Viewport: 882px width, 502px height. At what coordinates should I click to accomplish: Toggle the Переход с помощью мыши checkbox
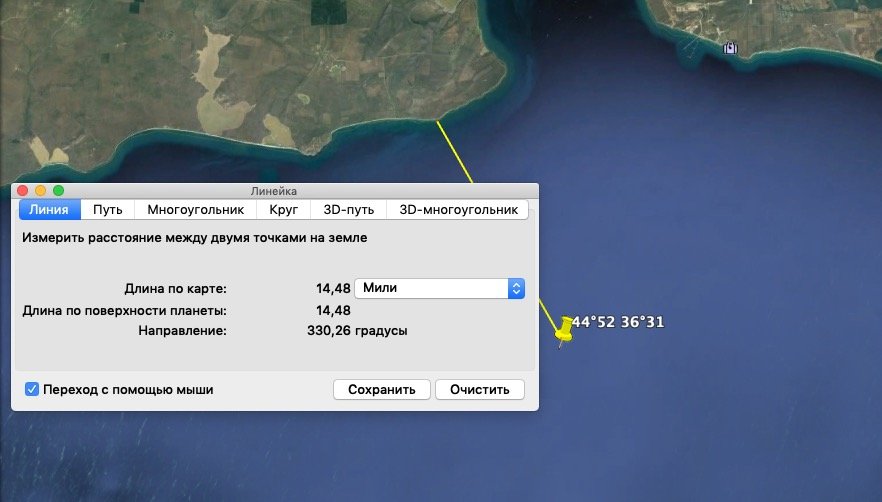point(32,389)
